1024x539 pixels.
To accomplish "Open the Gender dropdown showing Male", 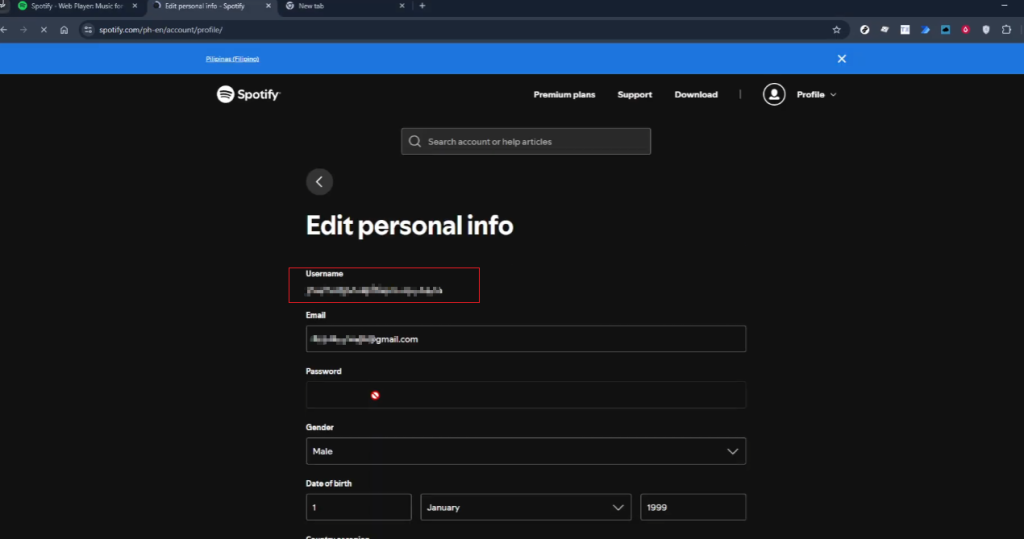I will click(526, 451).
